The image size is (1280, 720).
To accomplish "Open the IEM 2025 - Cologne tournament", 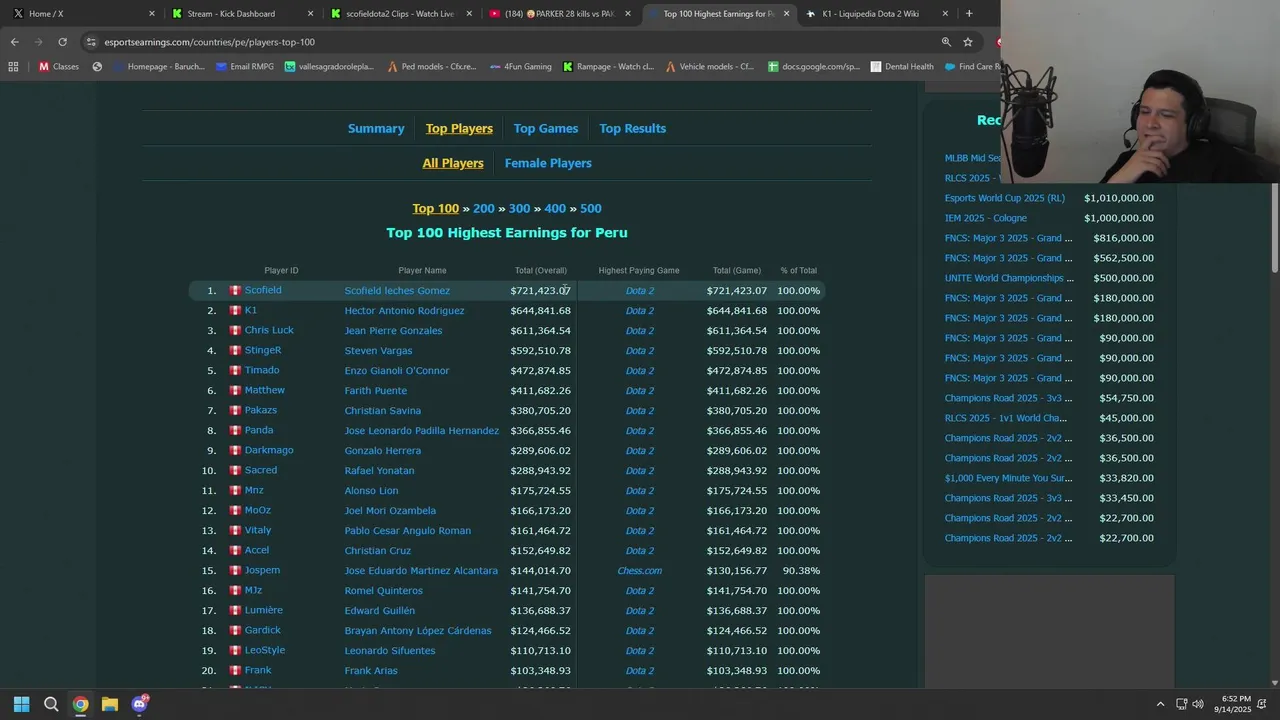I will (985, 218).
